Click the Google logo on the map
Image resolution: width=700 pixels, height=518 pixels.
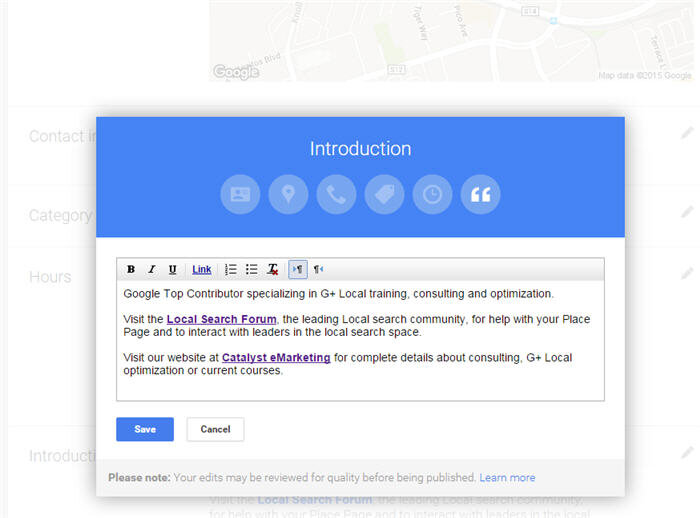pyautogui.click(x=236, y=71)
